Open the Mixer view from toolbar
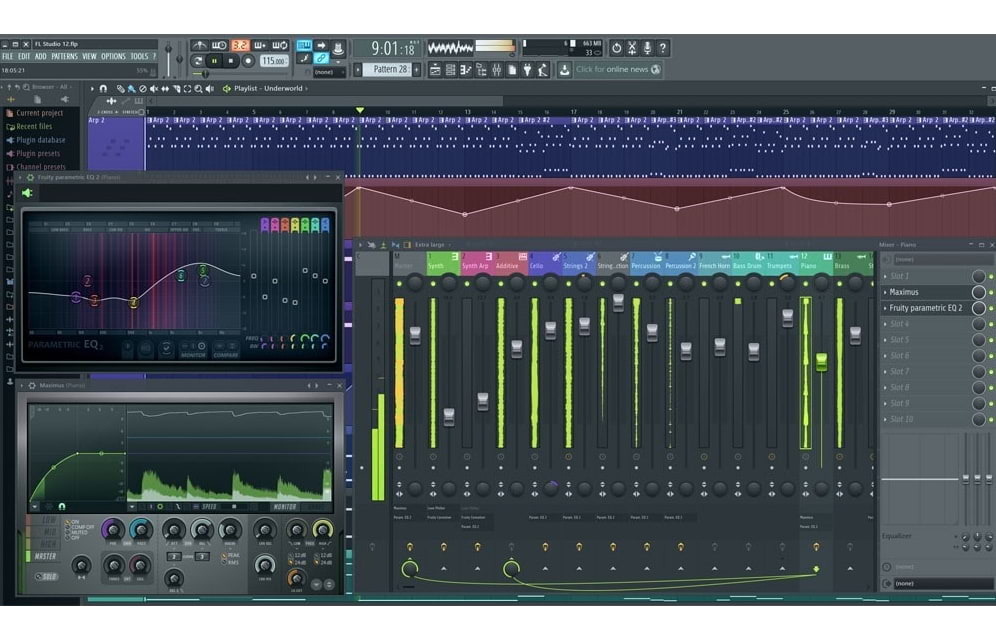 [x=497, y=70]
